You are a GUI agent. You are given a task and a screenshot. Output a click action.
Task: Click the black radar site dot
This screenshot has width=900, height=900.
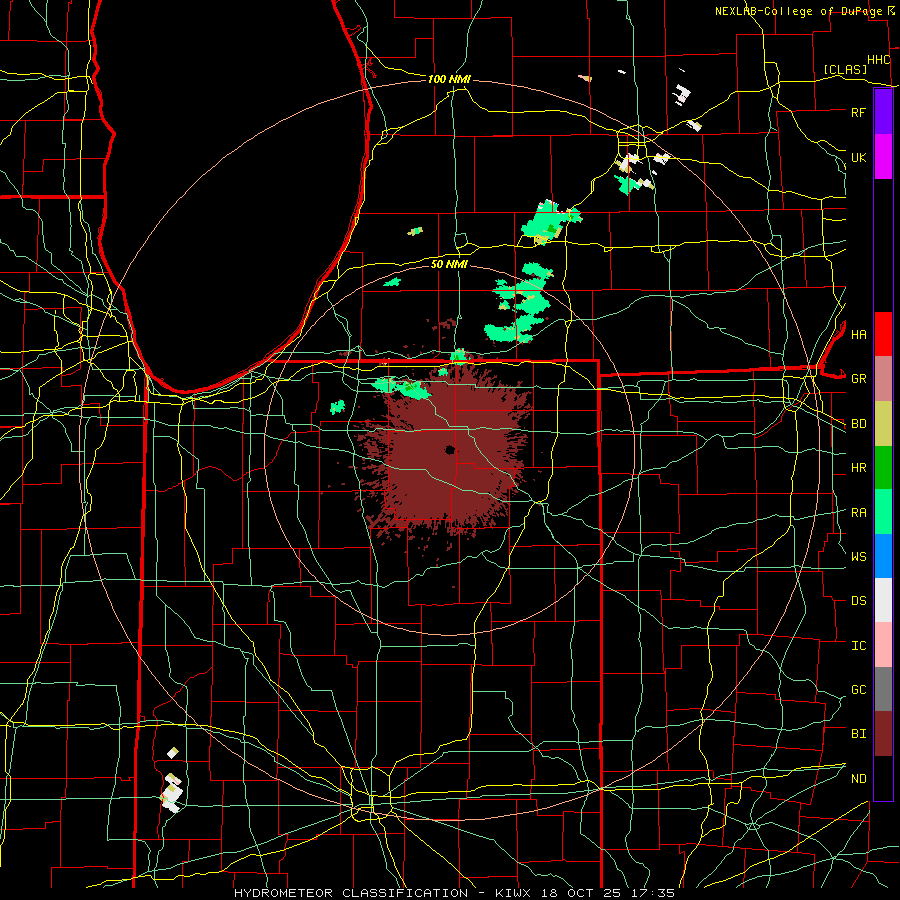point(450,450)
